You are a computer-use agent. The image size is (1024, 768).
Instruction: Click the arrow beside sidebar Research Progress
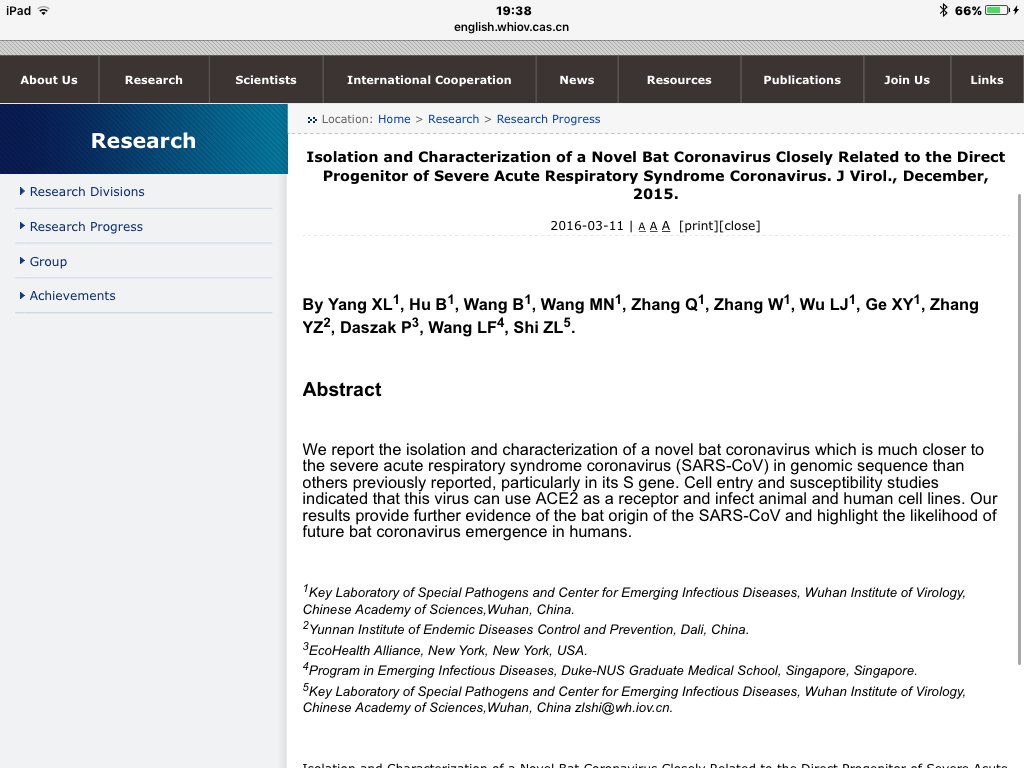coord(22,226)
